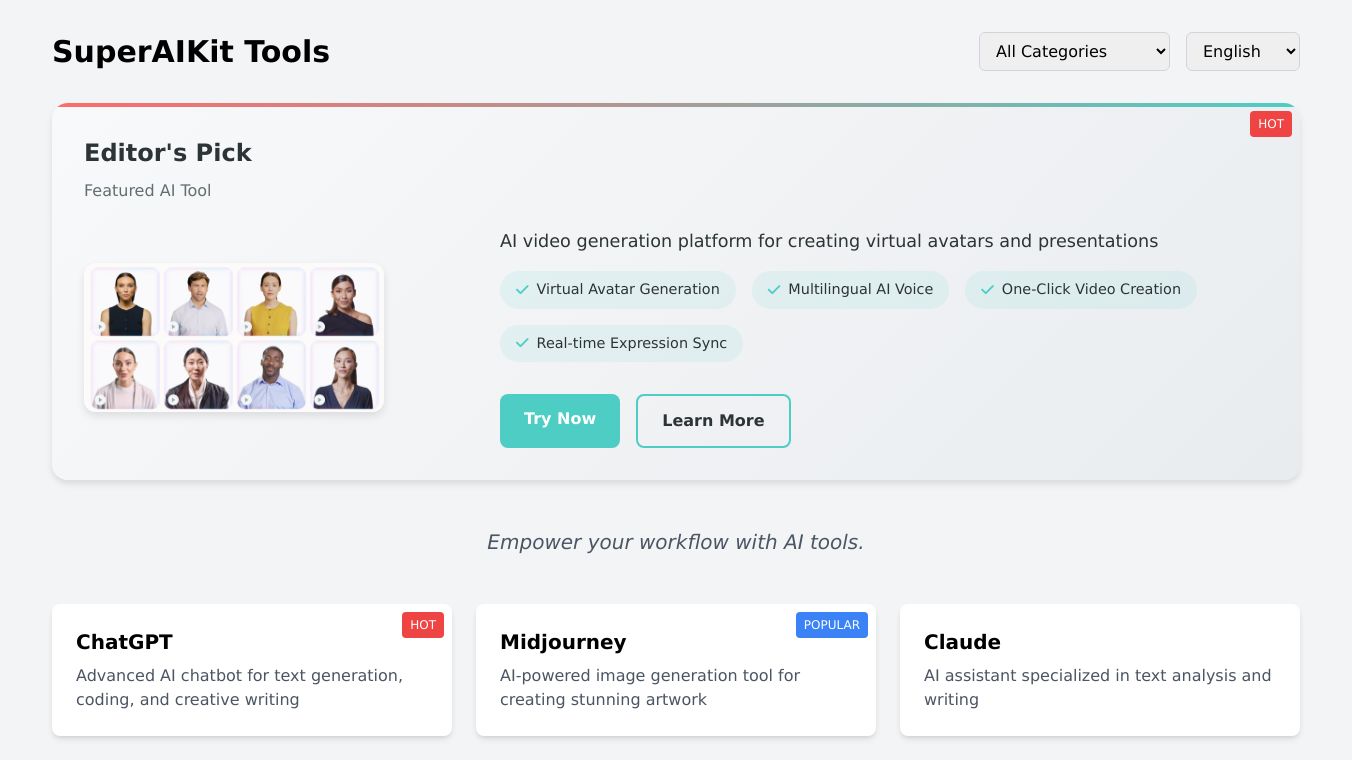
Task: Expand the English language selector
Action: (1242, 52)
